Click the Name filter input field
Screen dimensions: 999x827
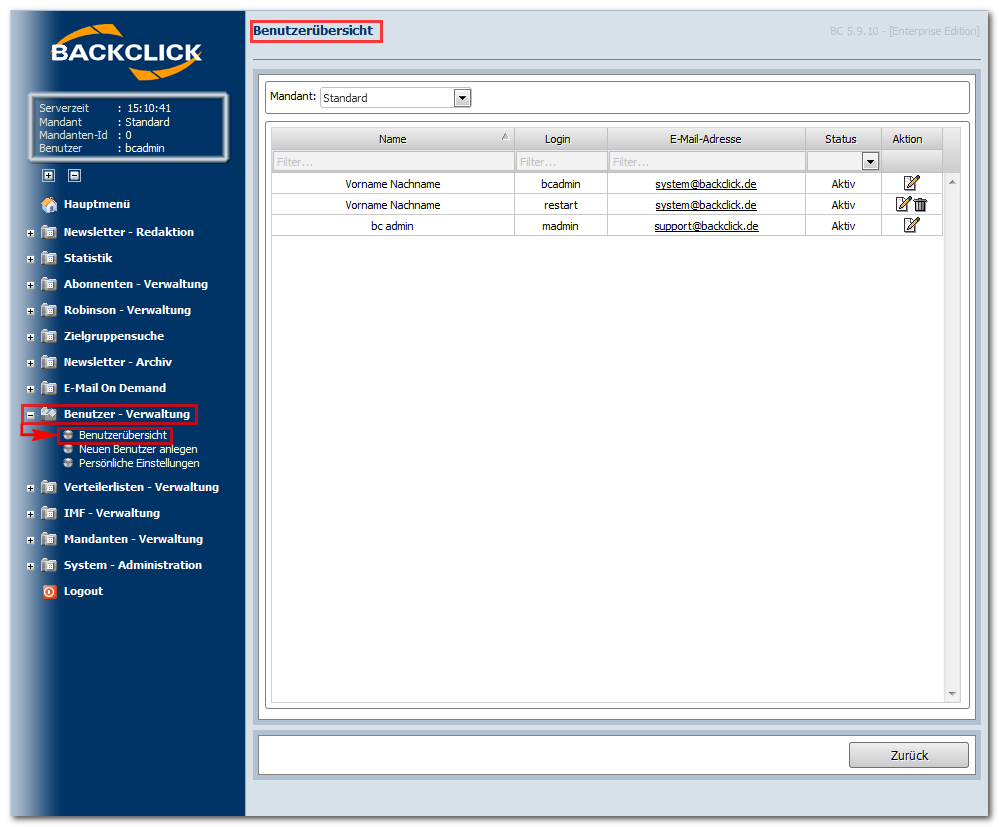pos(392,161)
